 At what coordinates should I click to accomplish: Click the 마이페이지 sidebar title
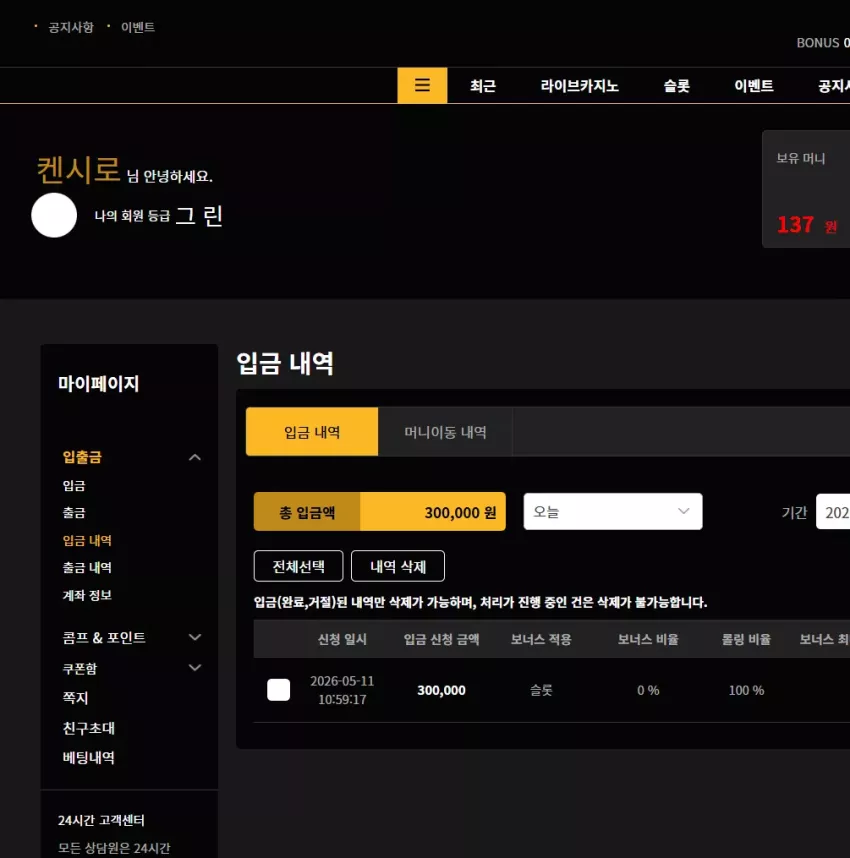(x=99, y=383)
